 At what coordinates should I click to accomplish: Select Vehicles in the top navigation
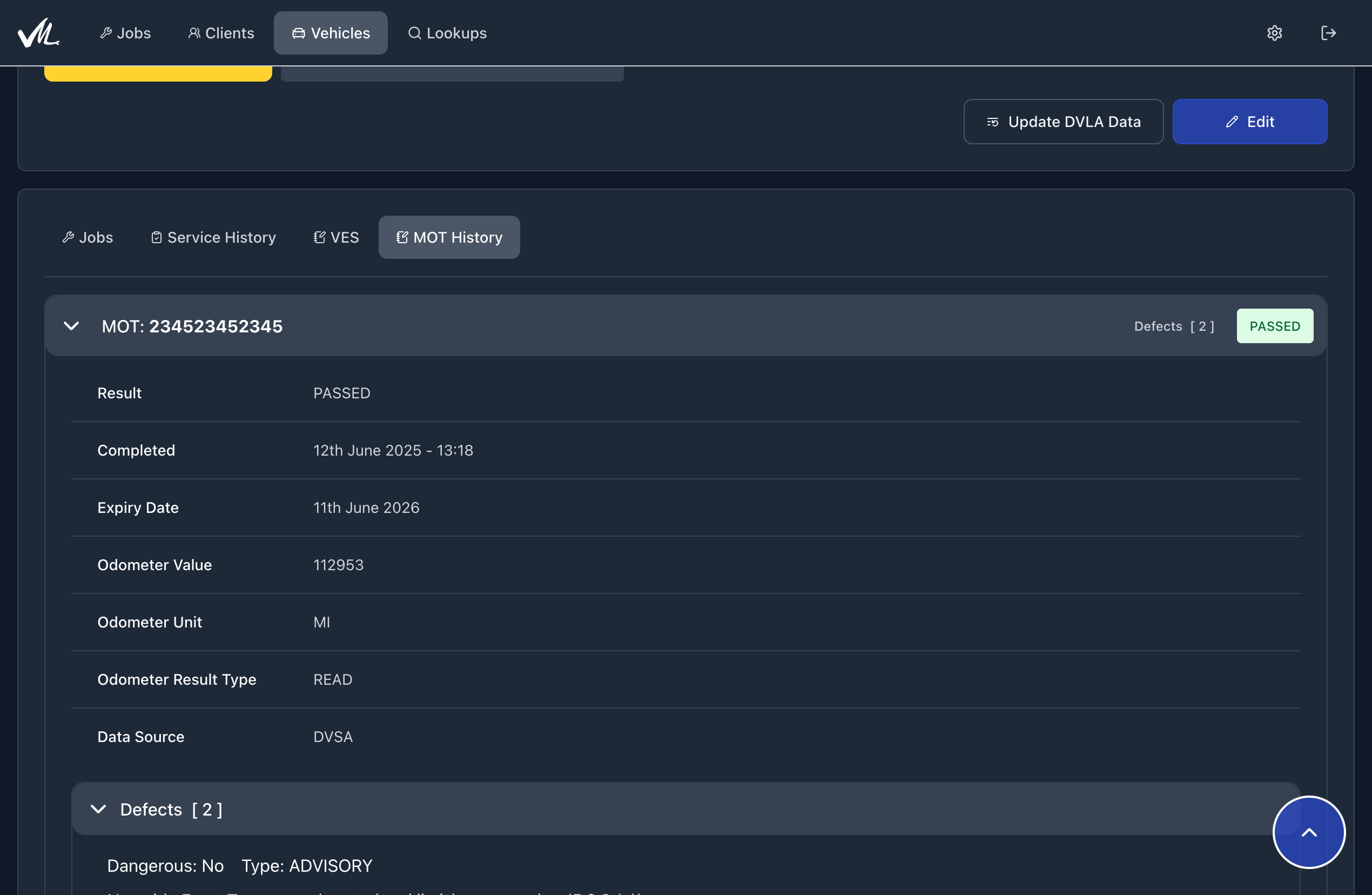pos(331,33)
